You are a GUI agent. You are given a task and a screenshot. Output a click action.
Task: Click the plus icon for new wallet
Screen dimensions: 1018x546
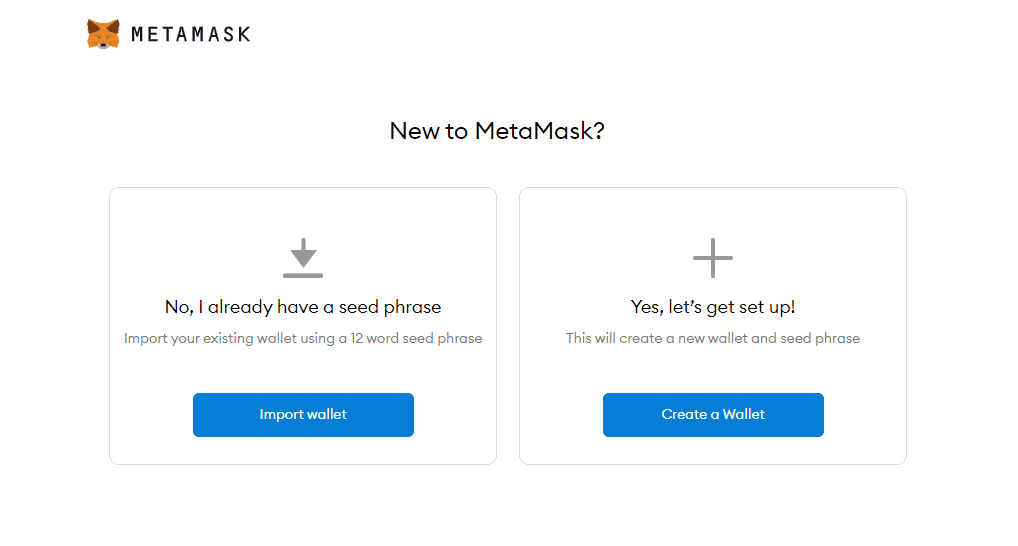(x=713, y=258)
